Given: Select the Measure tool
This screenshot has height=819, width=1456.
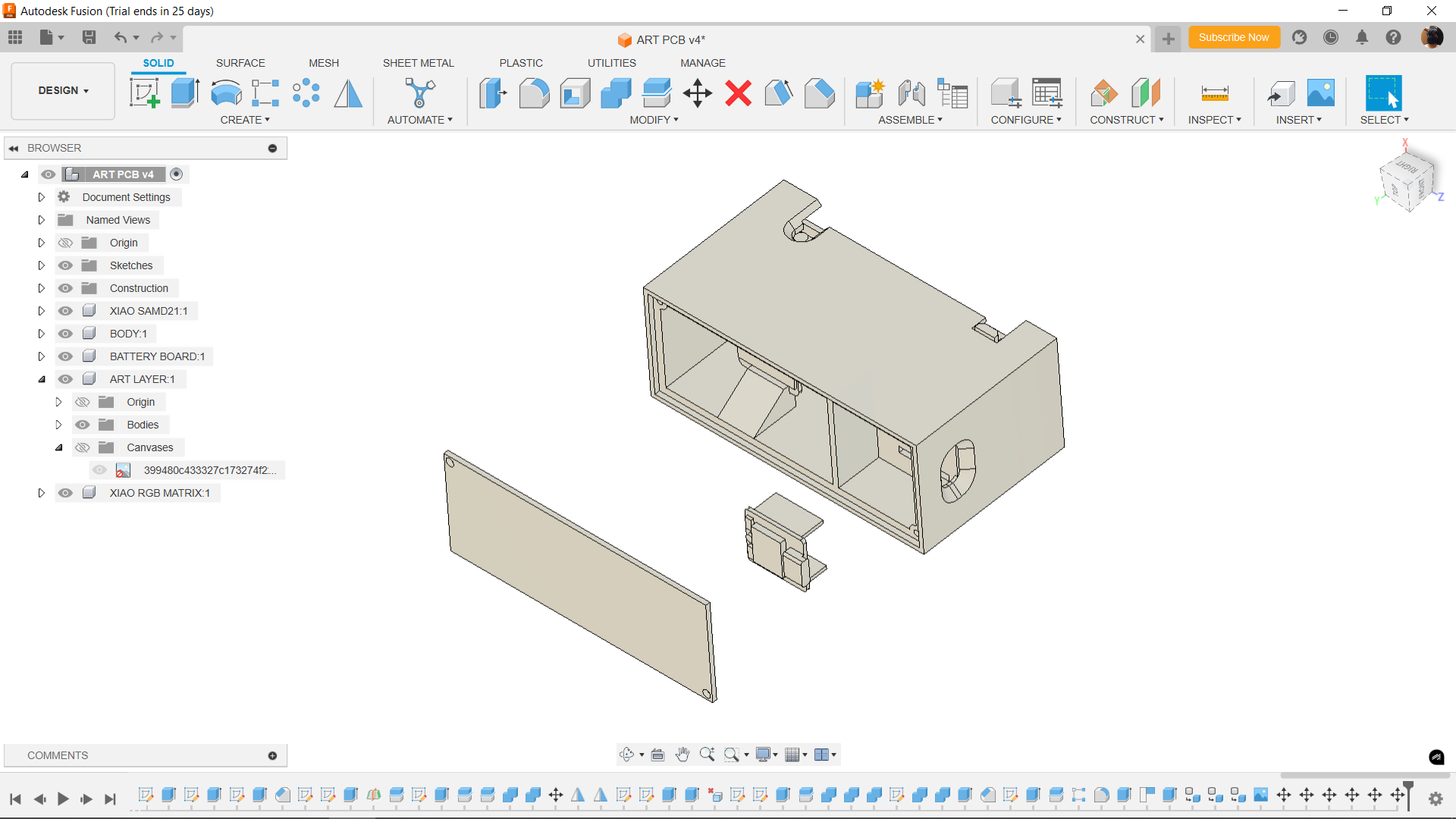Looking at the screenshot, I should pos(1215,93).
